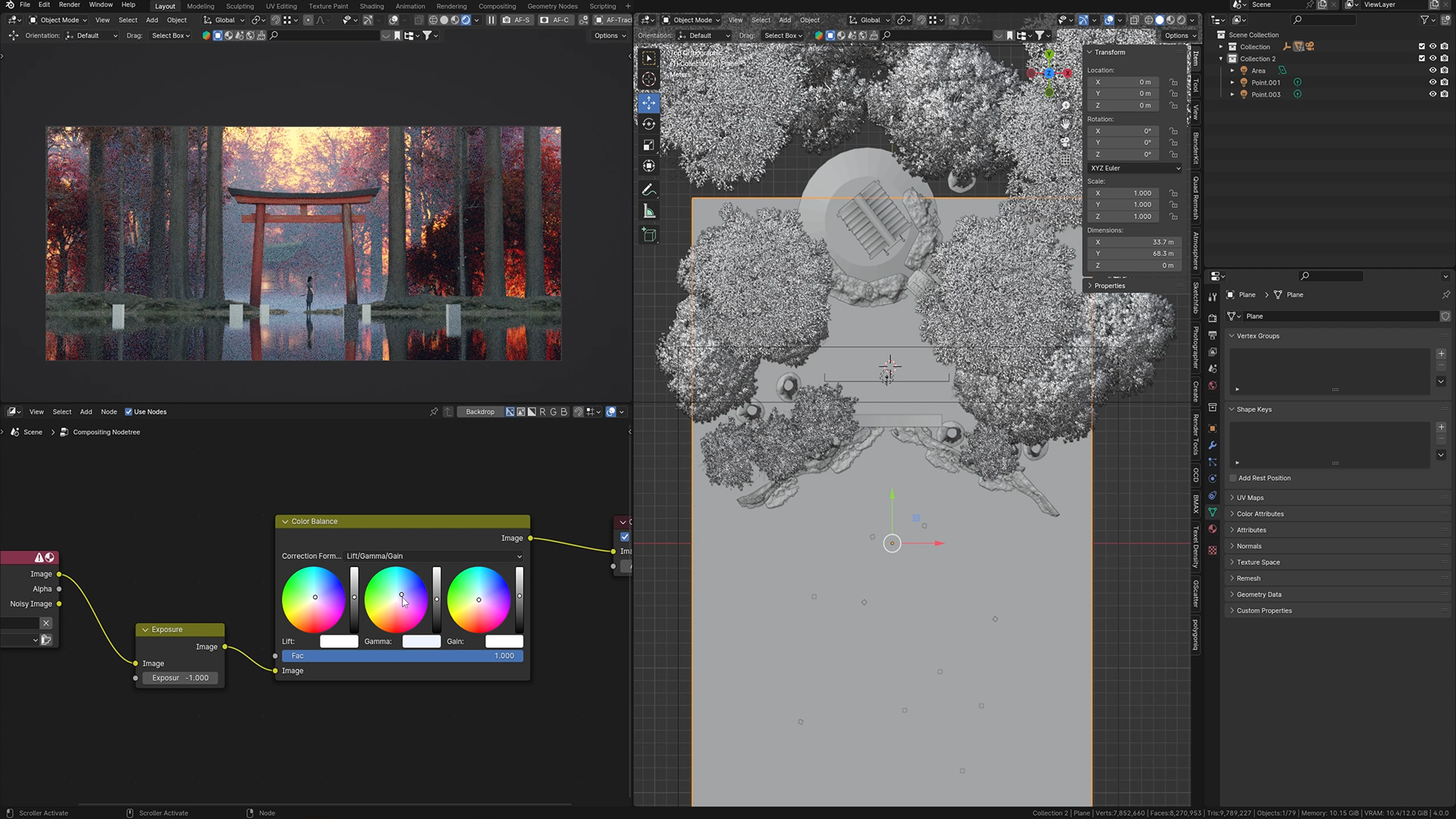Disable render visibility of Point.001

(1445, 81)
